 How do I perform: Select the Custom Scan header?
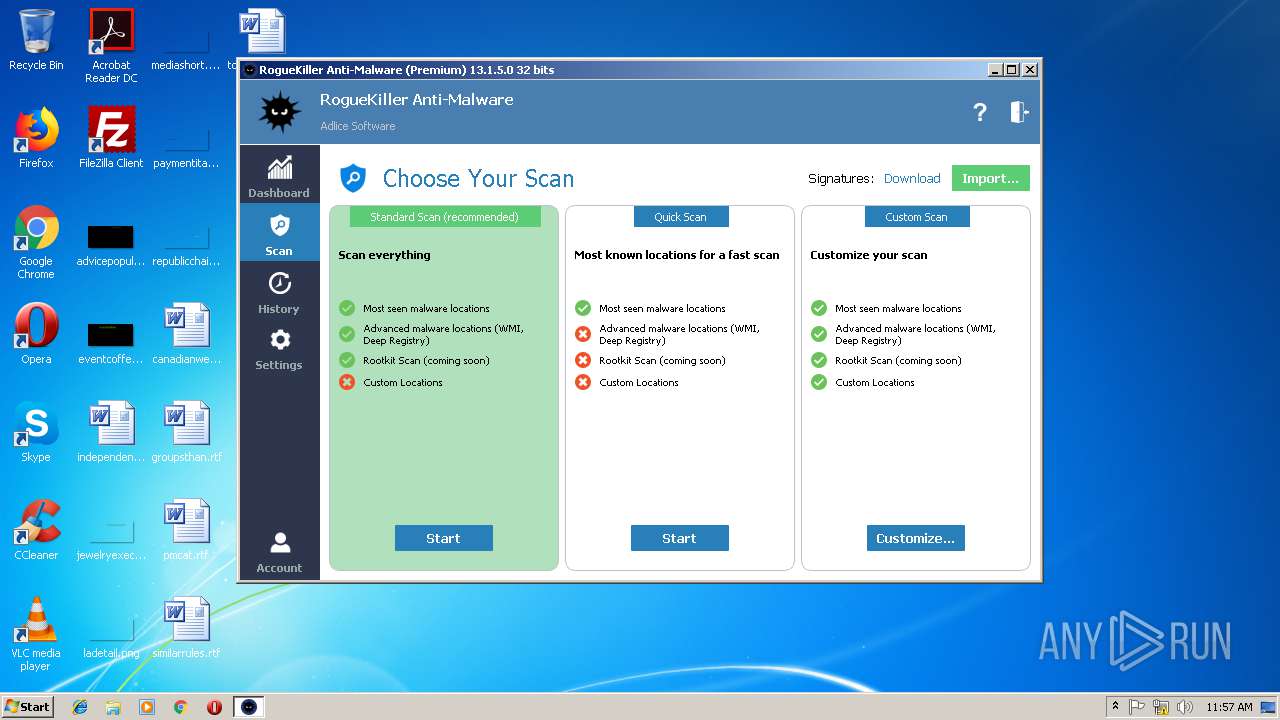(x=916, y=217)
